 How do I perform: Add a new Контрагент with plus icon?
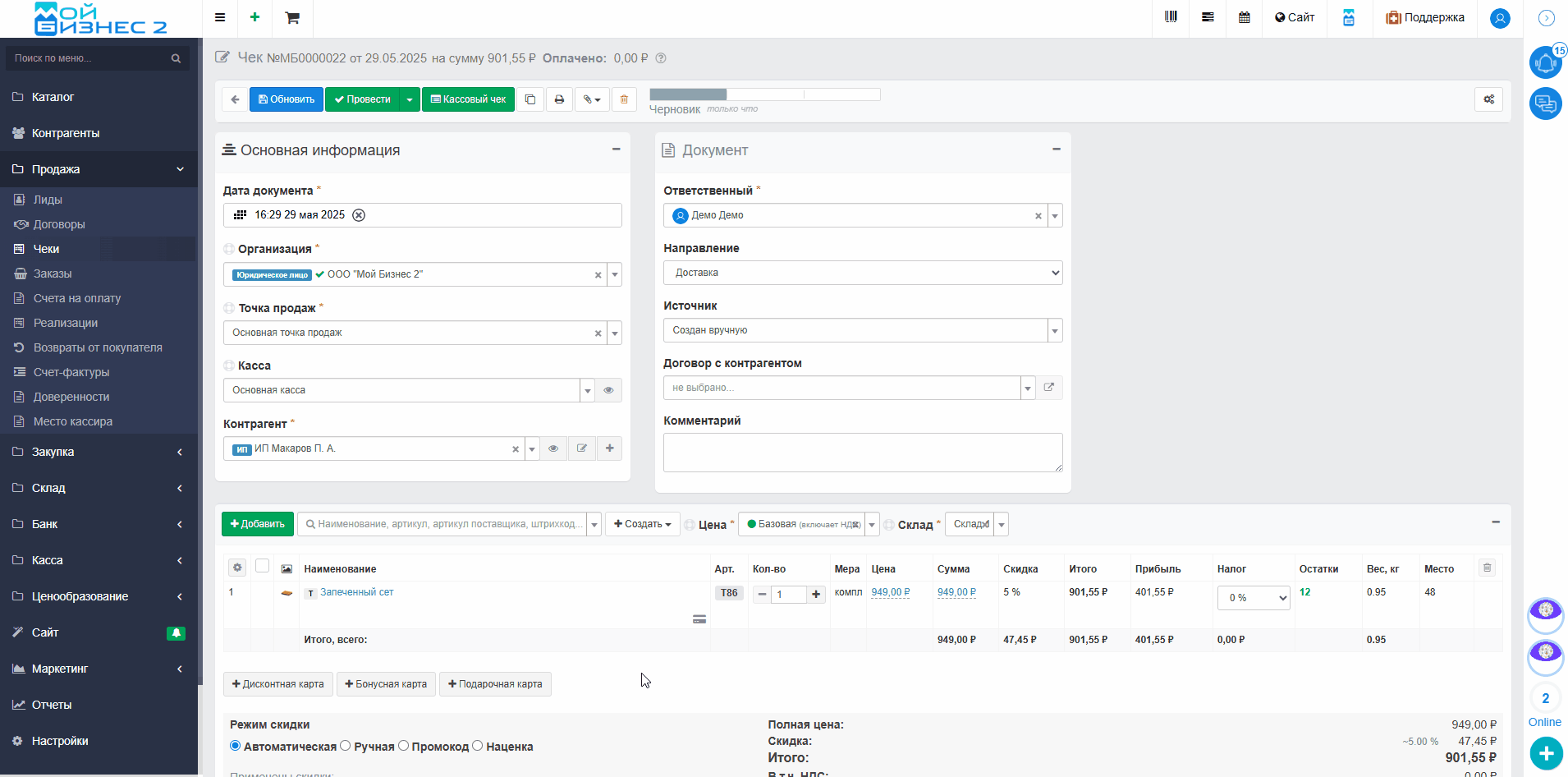tap(609, 448)
